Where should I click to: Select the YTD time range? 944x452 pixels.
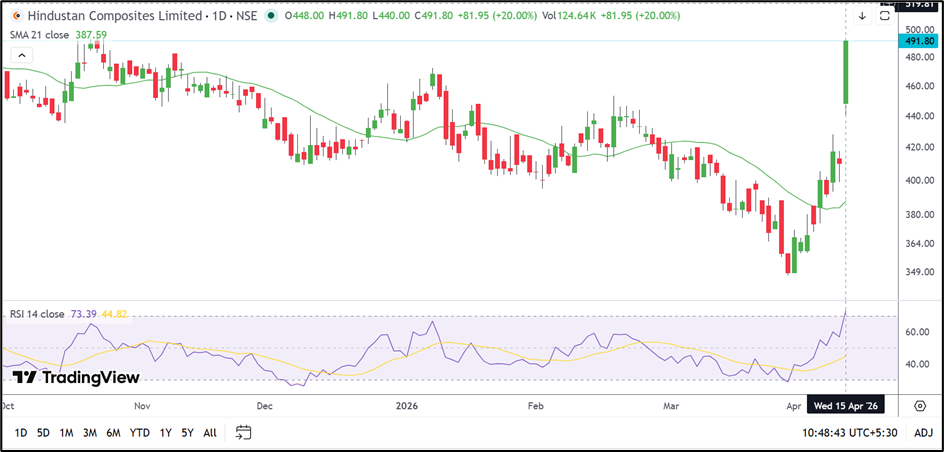click(x=139, y=433)
